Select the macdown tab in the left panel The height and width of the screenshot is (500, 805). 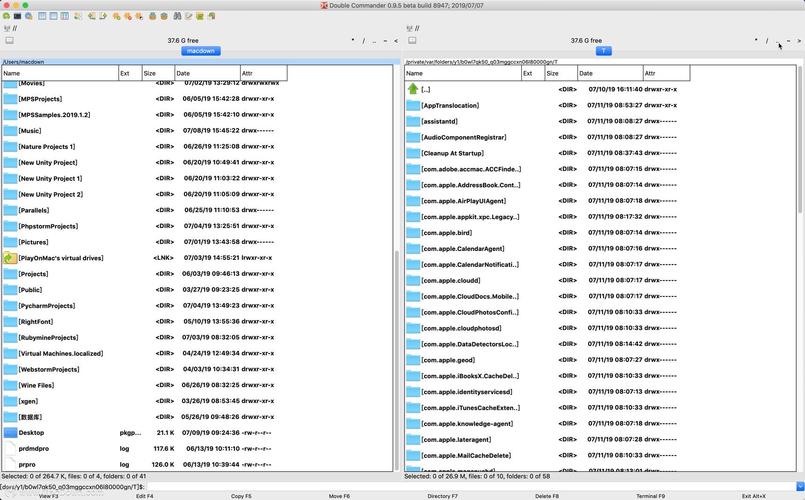[x=201, y=51]
